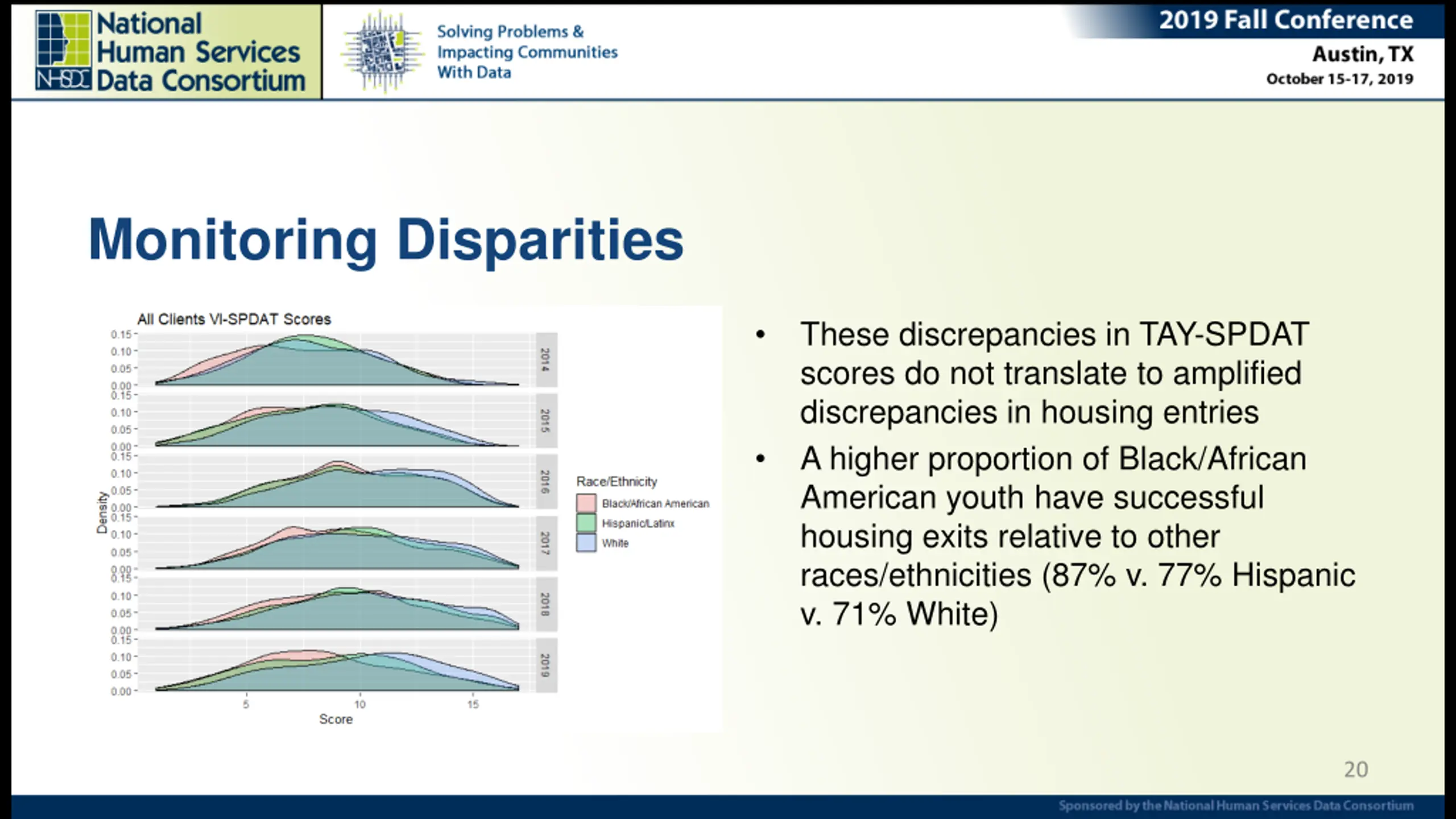The image size is (1456, 819).
Task: Click the 'All Clients VI-SPDAT Scores' chart title
Action: pos(234,319)
